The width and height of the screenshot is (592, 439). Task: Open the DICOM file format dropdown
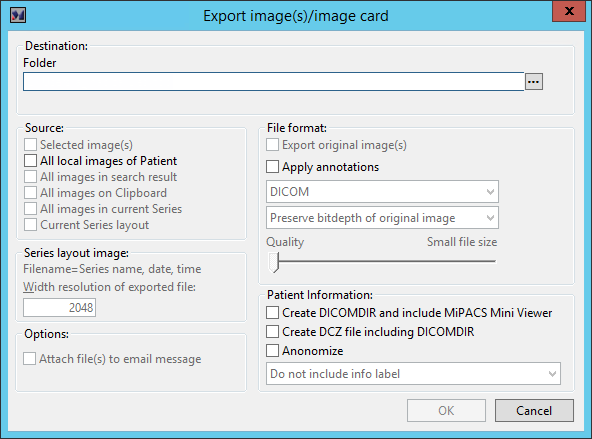point(382,192)
